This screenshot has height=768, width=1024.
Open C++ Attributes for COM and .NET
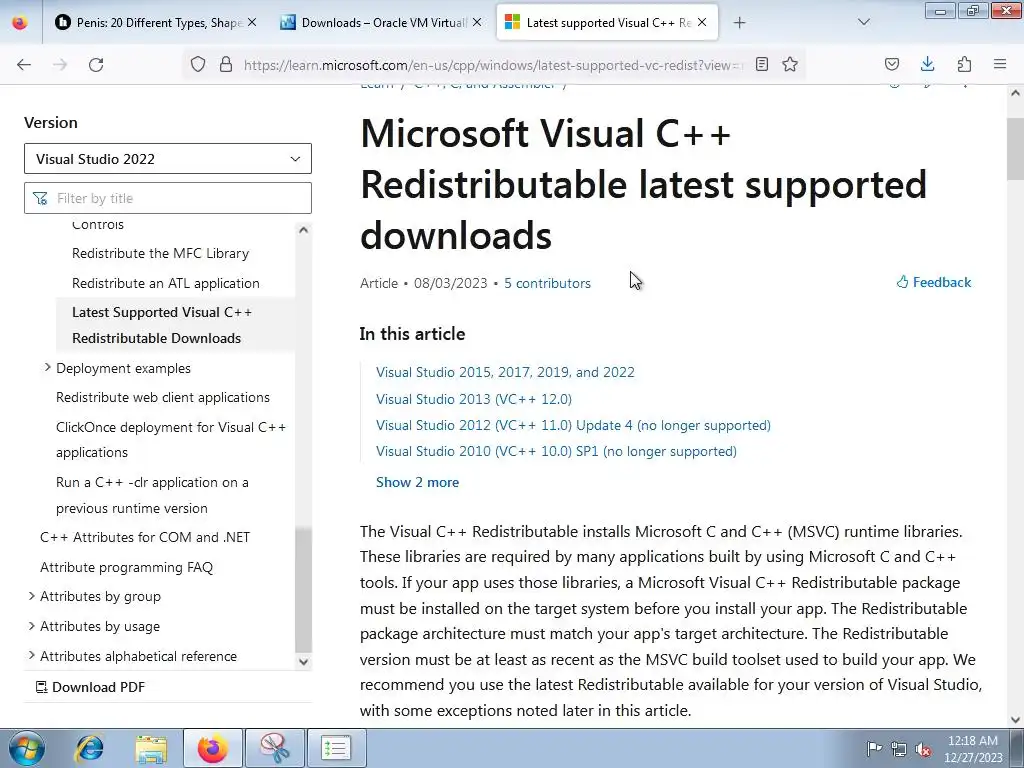point(145,537)
